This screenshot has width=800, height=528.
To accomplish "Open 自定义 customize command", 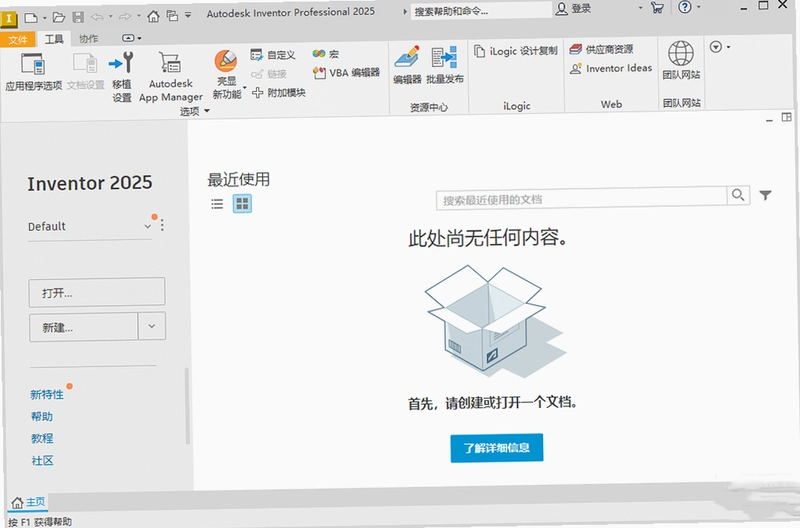I will click(x=273, y=55).
